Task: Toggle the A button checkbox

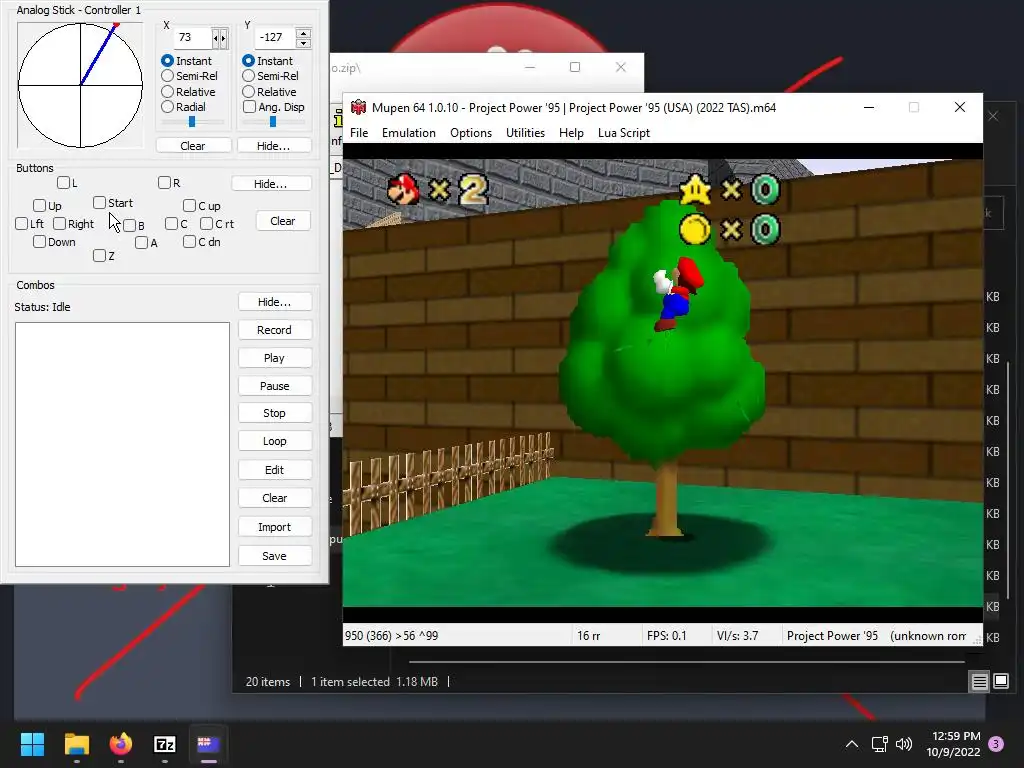Action: (142, 243)
